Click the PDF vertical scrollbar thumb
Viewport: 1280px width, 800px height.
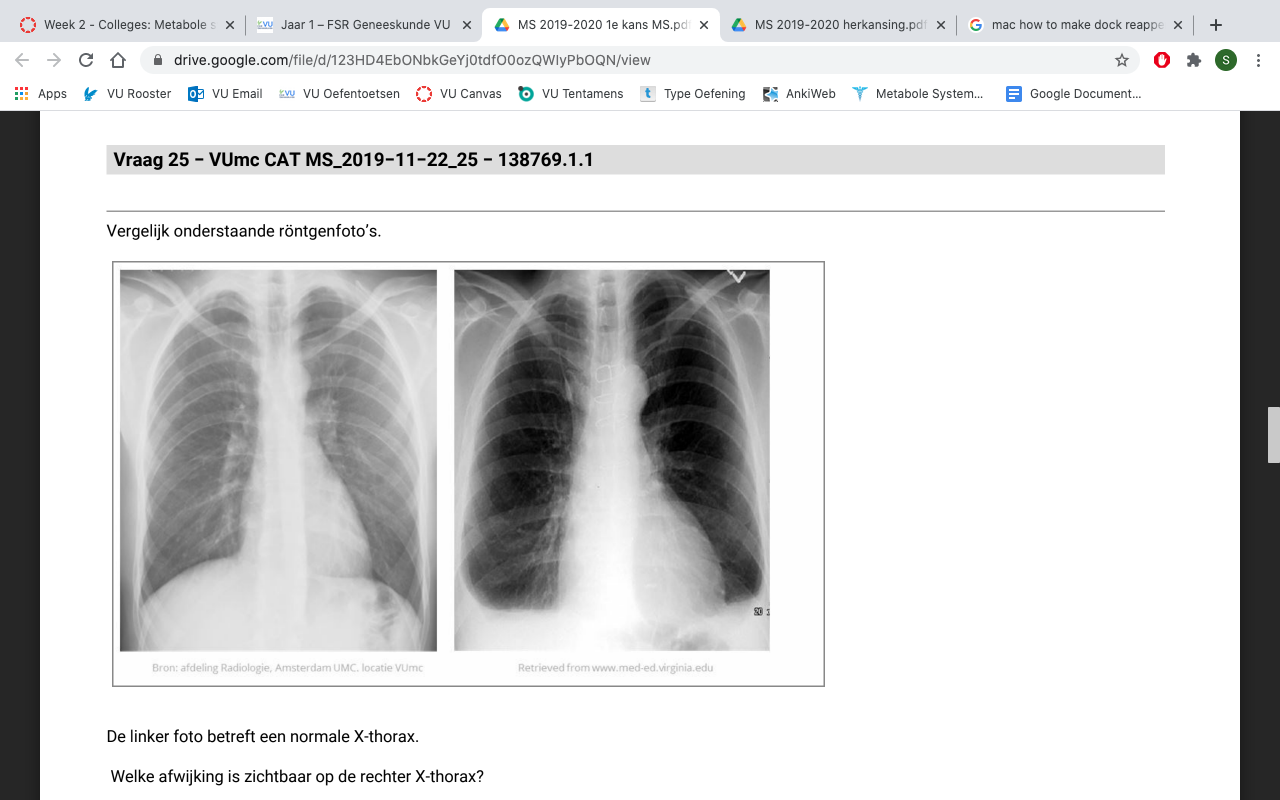coord(1273,434)
